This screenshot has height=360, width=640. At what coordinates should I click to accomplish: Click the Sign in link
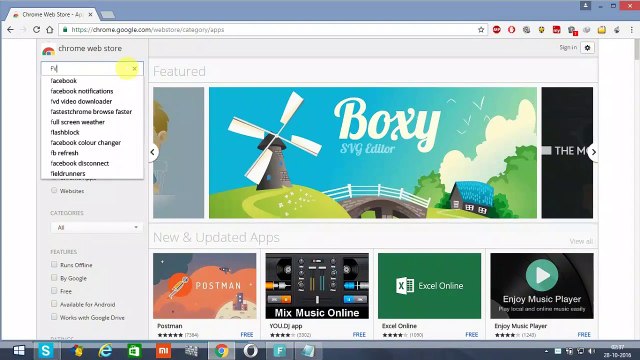point(568,47)
